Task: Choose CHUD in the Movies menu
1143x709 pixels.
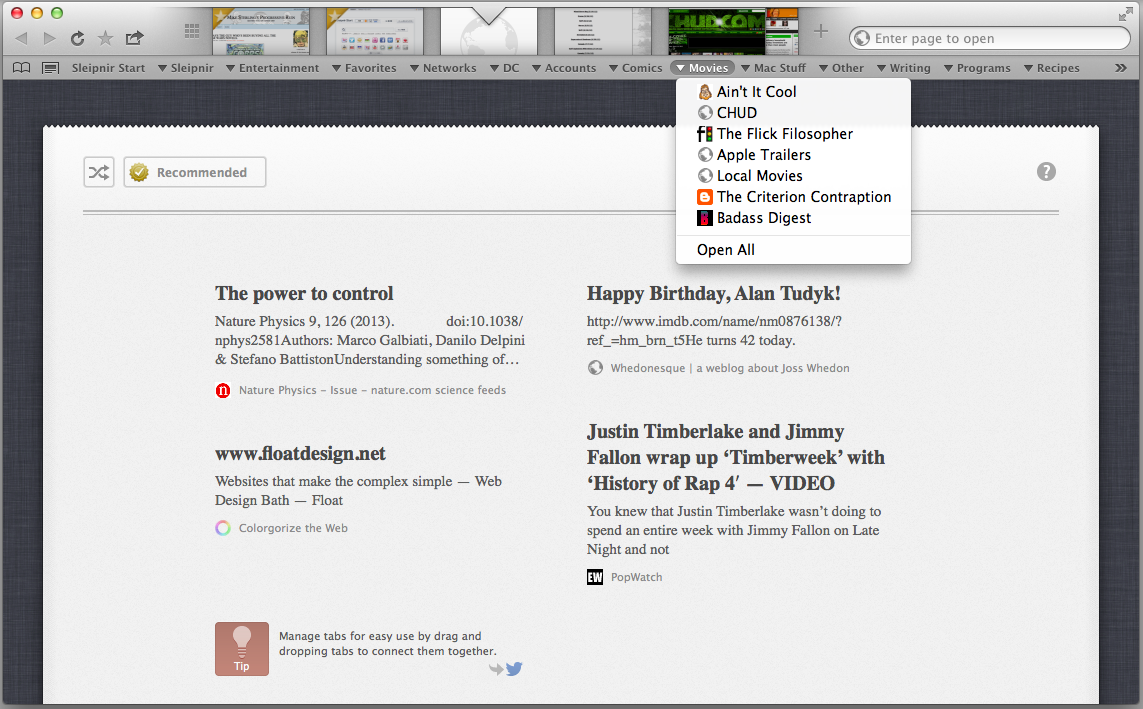Action: [x=793, y=113]
